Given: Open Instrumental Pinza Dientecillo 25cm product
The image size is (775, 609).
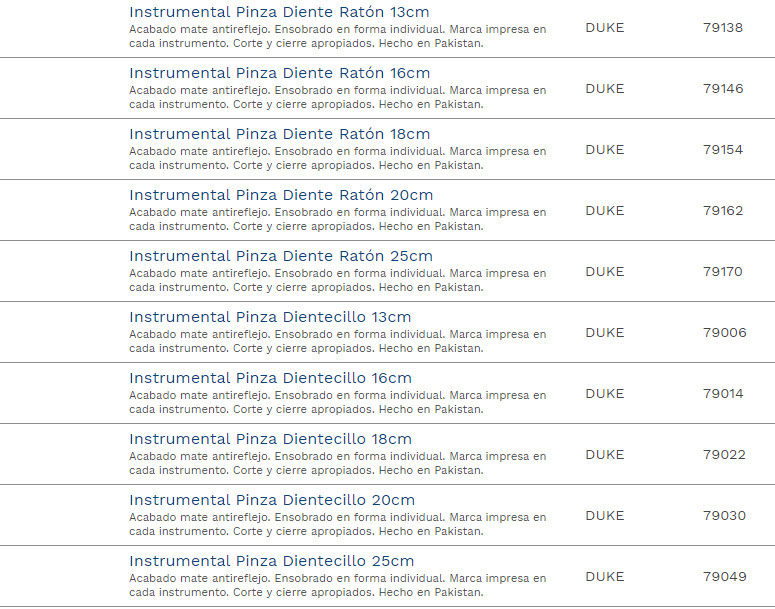Looking at the screenshot, I should point(271,561).
